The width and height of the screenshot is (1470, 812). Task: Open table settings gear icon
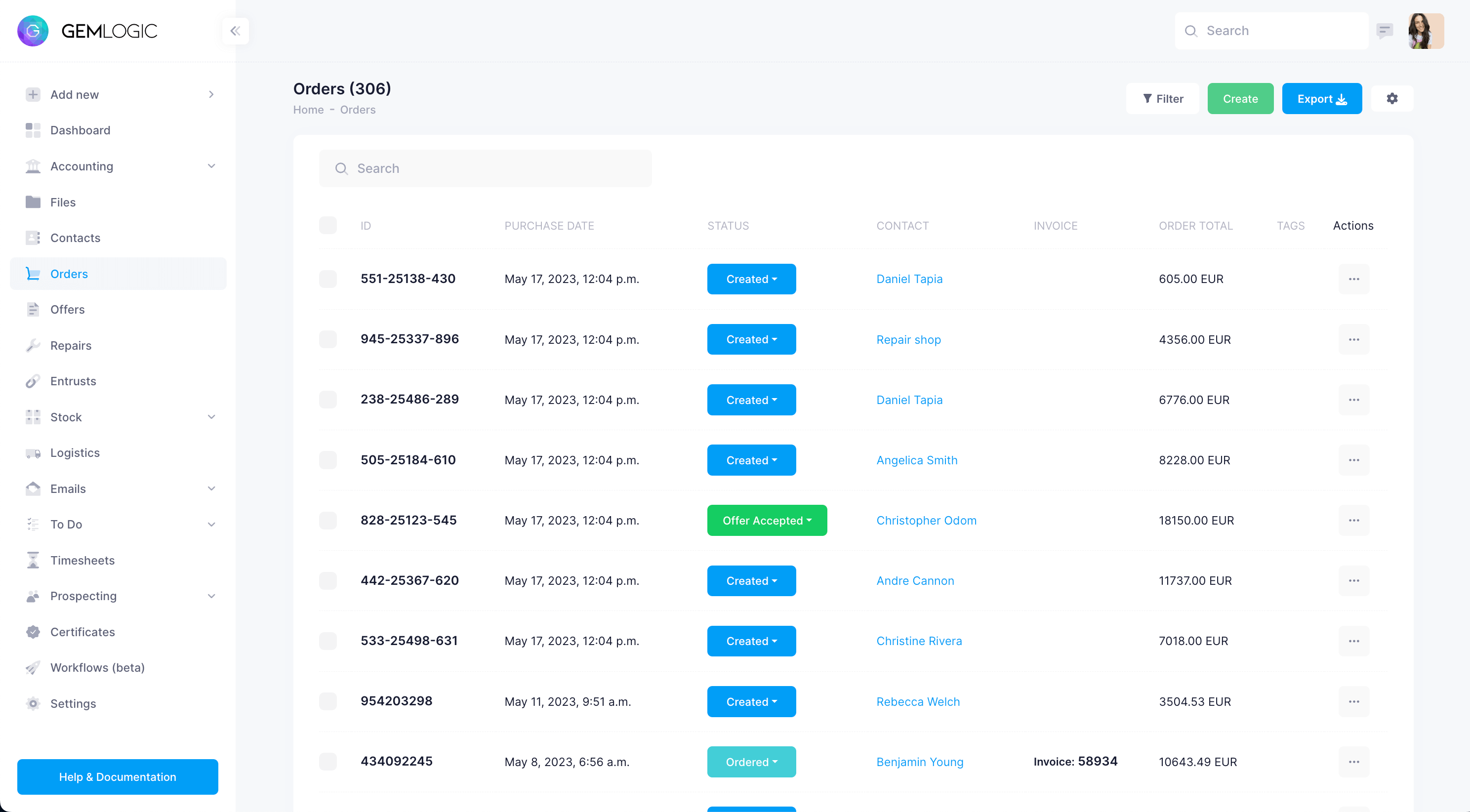(1392, 99)
